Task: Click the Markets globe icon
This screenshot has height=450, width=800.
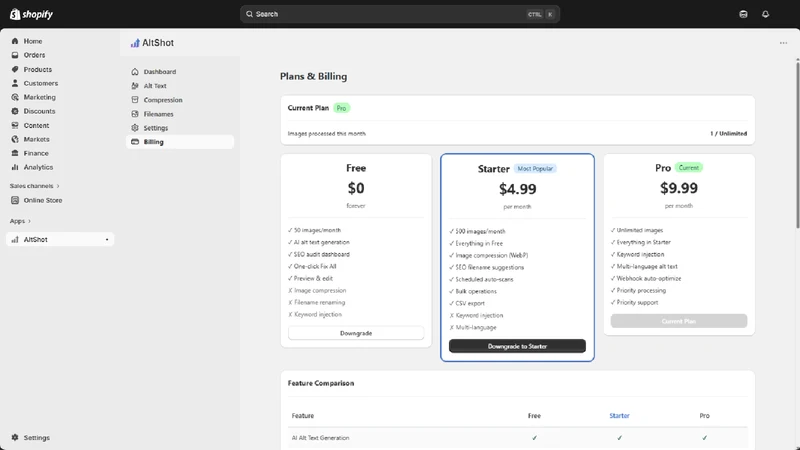Action: [x=15, y=139]
